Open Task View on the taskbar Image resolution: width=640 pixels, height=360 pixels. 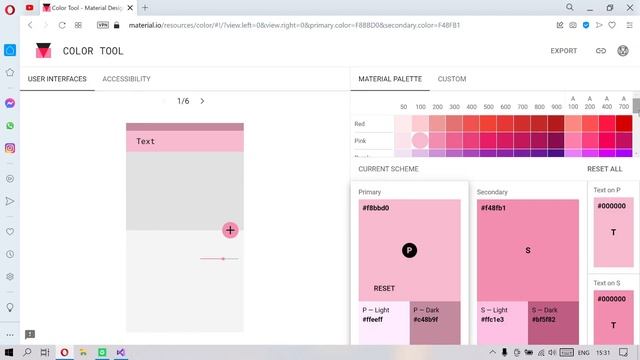pos(45,352)
